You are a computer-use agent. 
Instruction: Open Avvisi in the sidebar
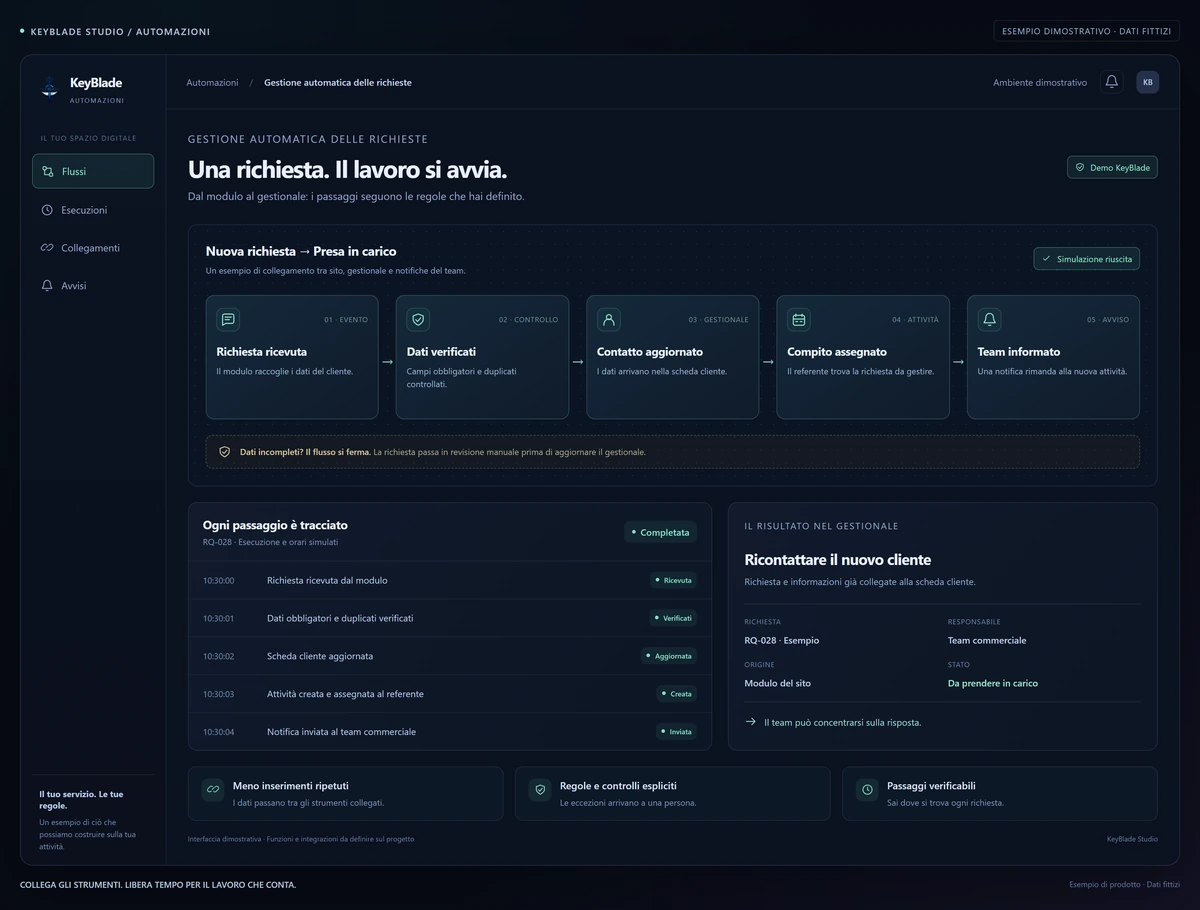[x=93, y=286]
